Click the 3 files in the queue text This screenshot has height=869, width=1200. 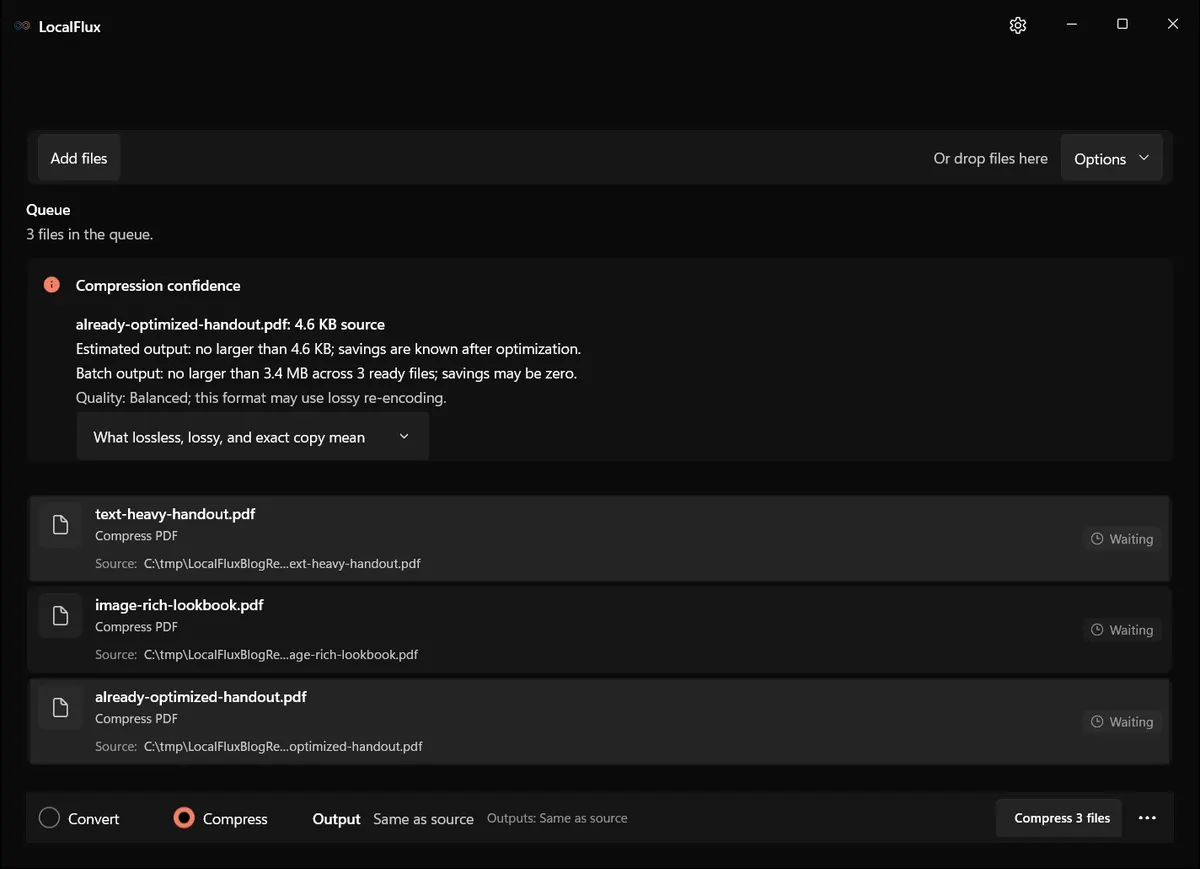89,234
